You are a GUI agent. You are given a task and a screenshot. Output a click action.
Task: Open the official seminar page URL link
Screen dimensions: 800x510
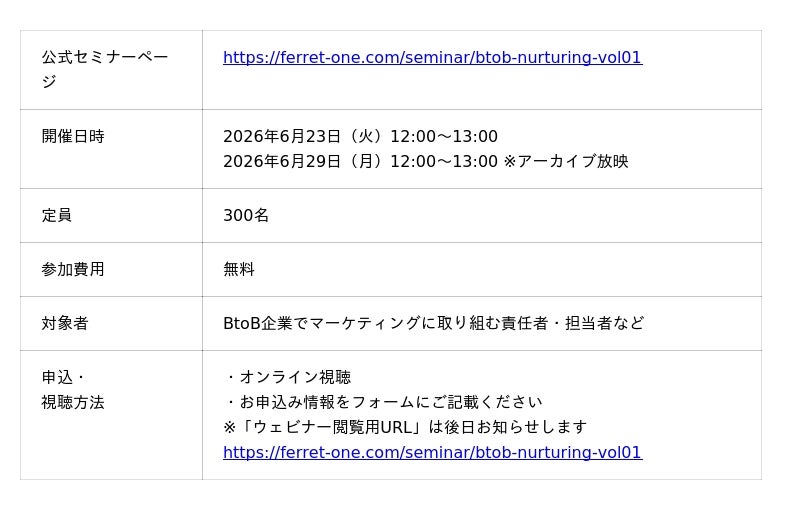coord(432,57)
